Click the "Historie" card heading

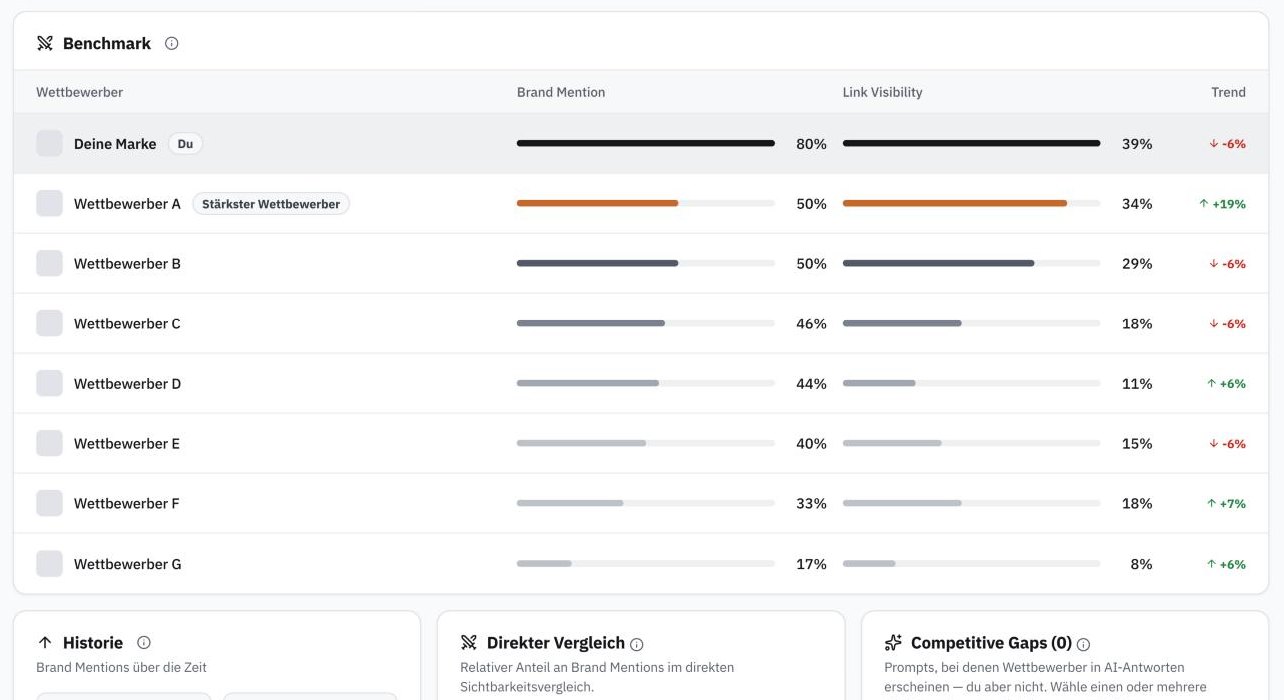(93, 643)
